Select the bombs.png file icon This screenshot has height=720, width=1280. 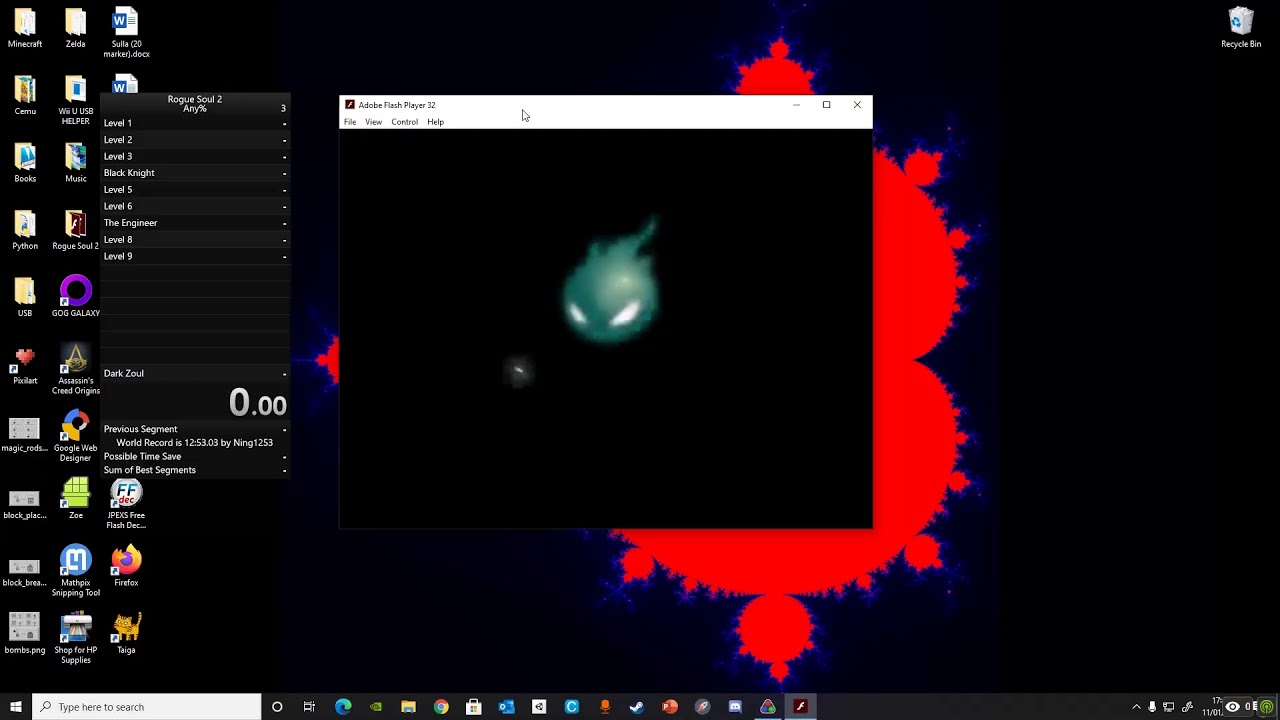pos(25,634)
